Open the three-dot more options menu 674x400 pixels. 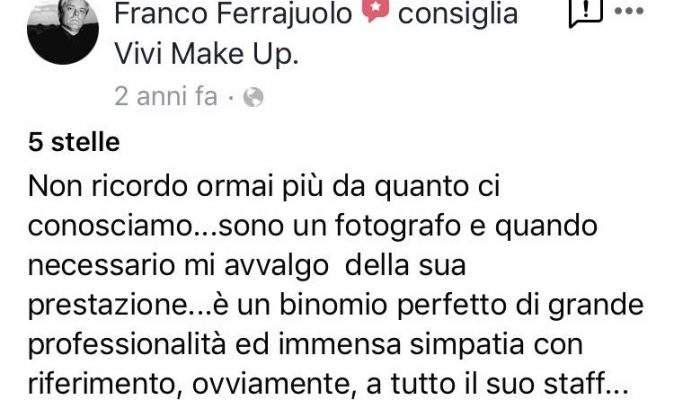[629, 11]
